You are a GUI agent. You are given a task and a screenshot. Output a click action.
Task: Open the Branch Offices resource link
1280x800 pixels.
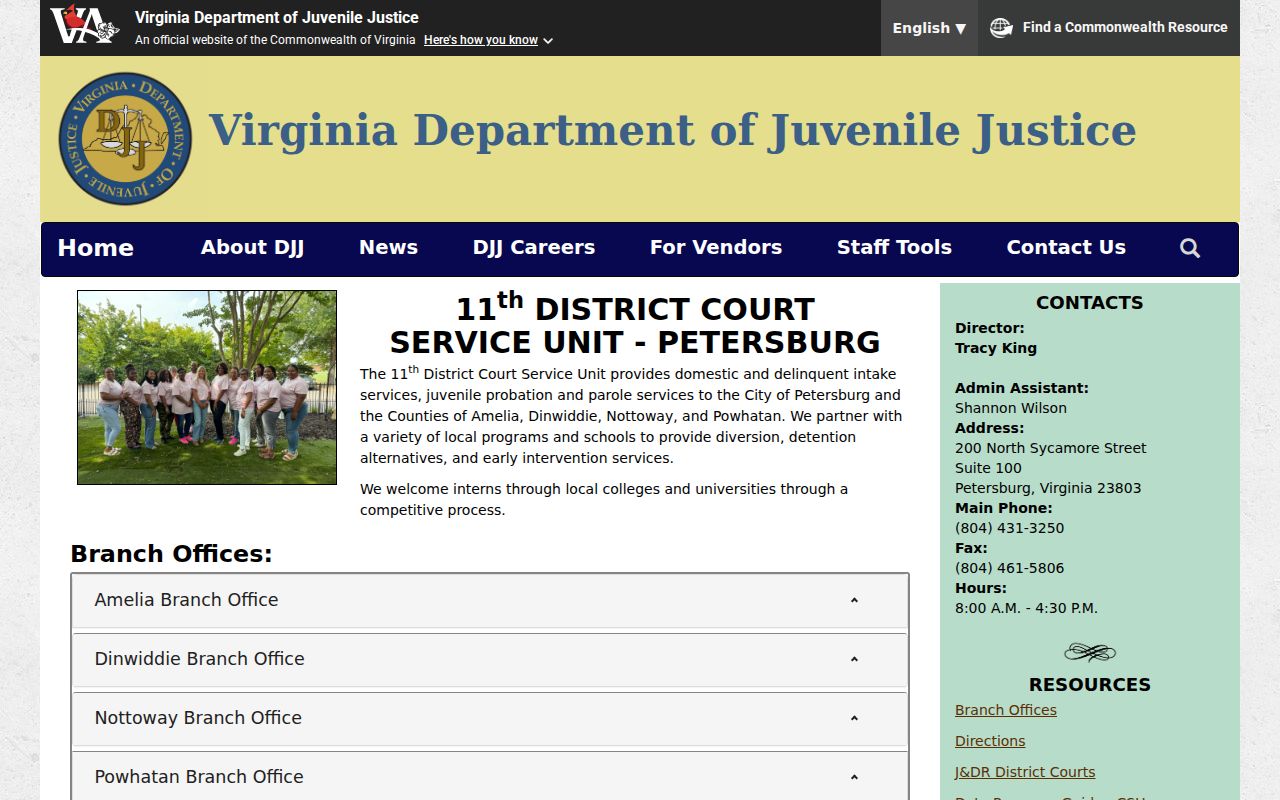click(x=1005, y=710)
